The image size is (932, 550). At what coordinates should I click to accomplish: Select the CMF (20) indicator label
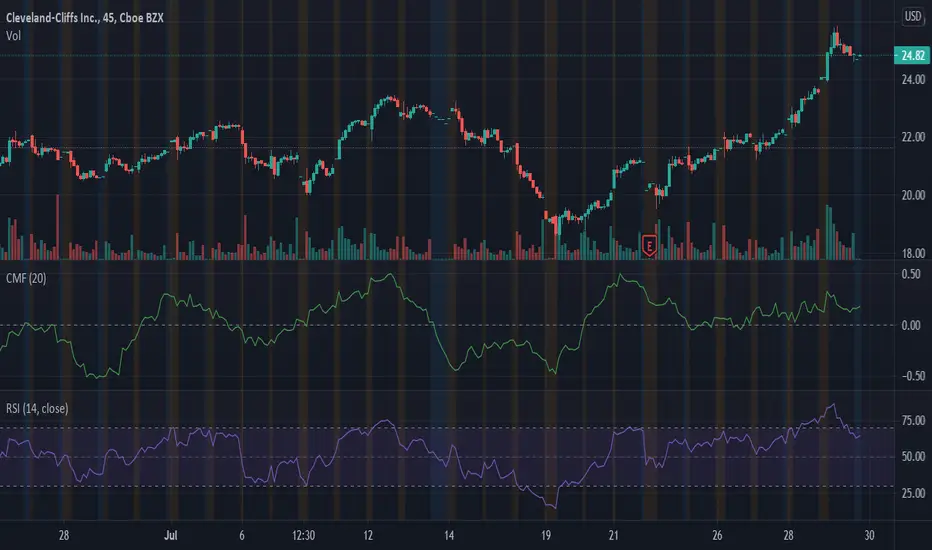pos(26,278)
